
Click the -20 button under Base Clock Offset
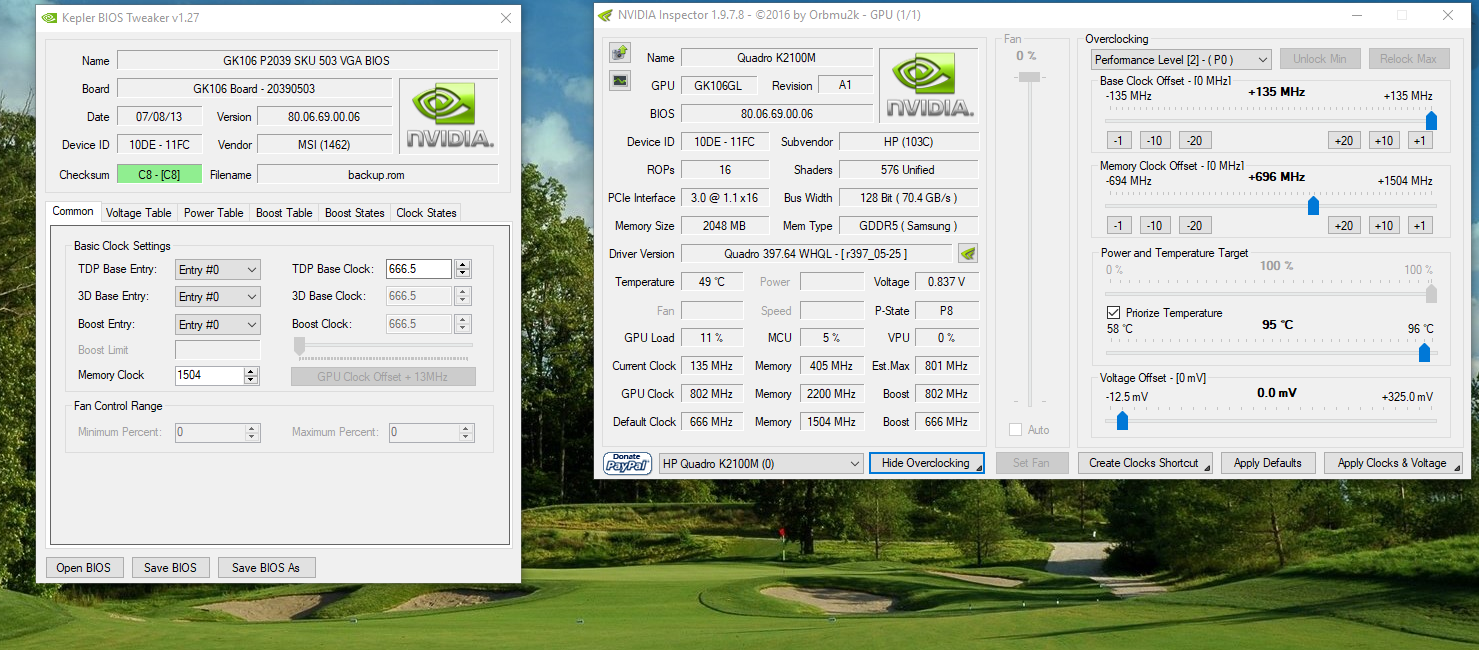point(1195,141)
